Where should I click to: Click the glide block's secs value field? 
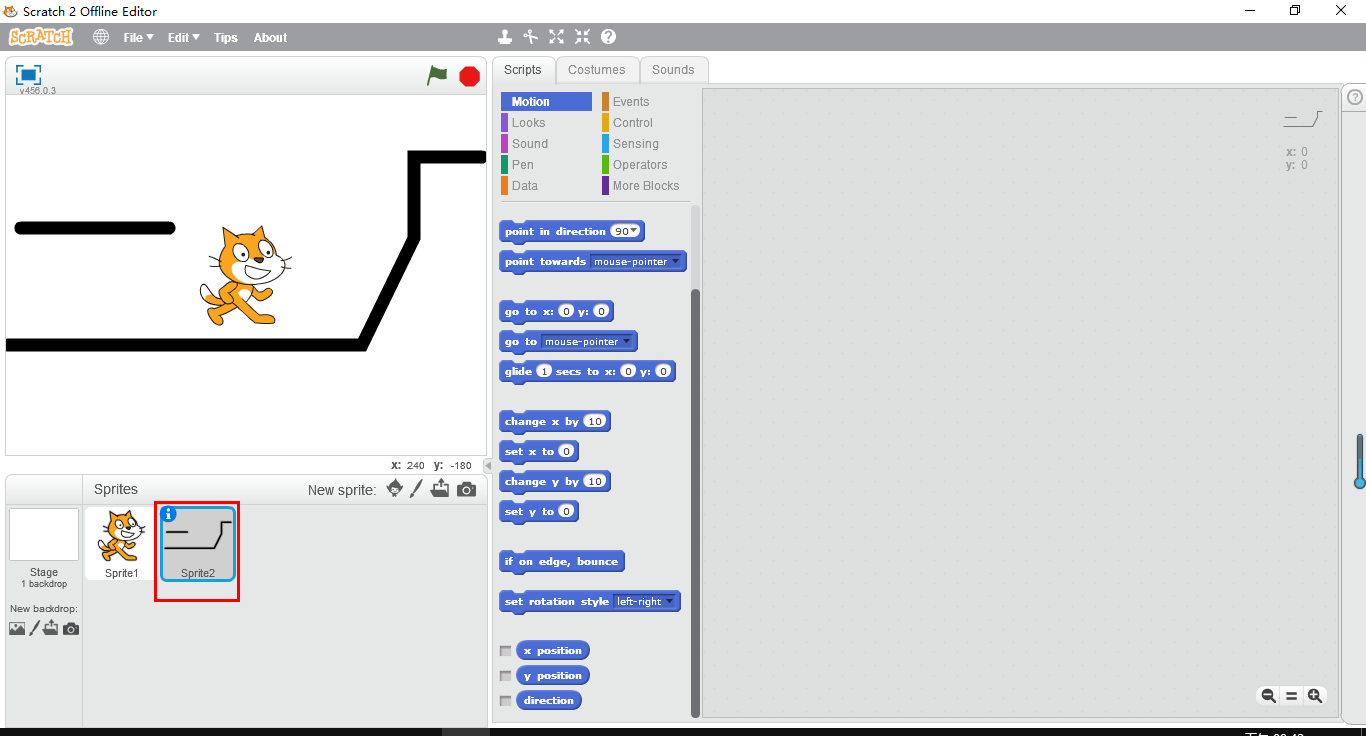(544, 372)
